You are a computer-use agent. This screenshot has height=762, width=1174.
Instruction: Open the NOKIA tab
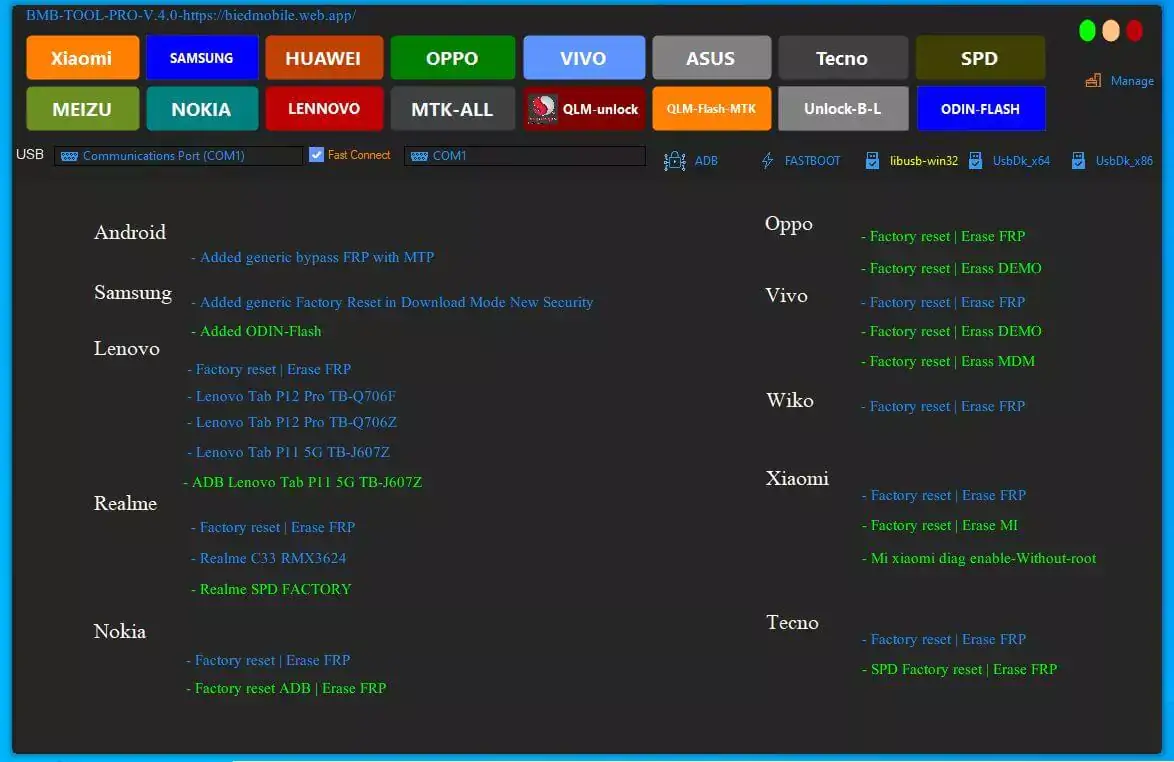[201, 109]
